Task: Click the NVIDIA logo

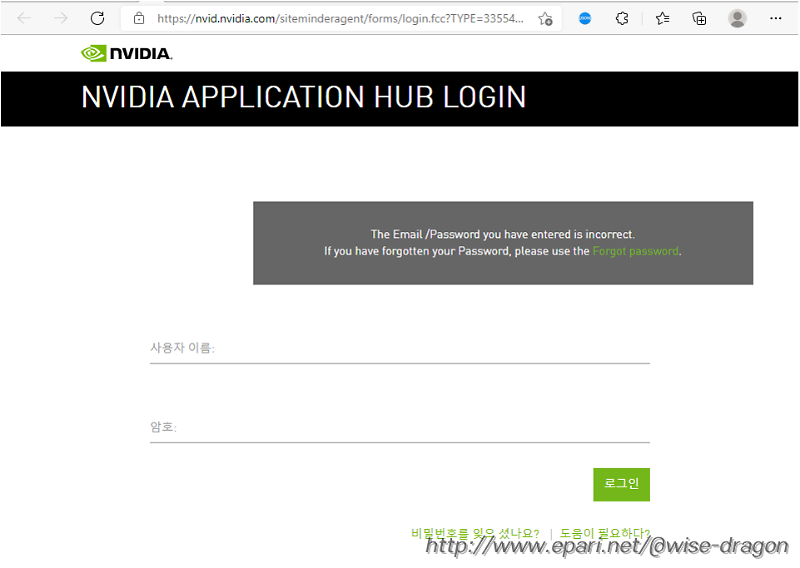Action: point(127,53)
